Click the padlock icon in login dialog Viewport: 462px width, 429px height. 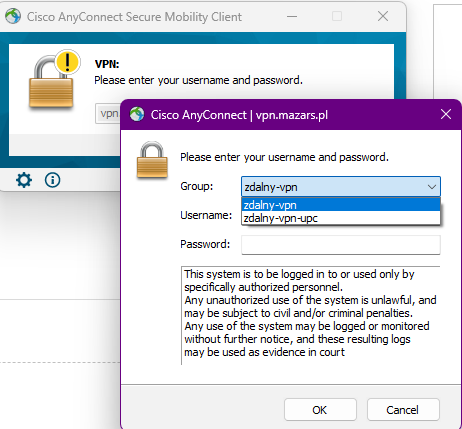pos(152,160)
